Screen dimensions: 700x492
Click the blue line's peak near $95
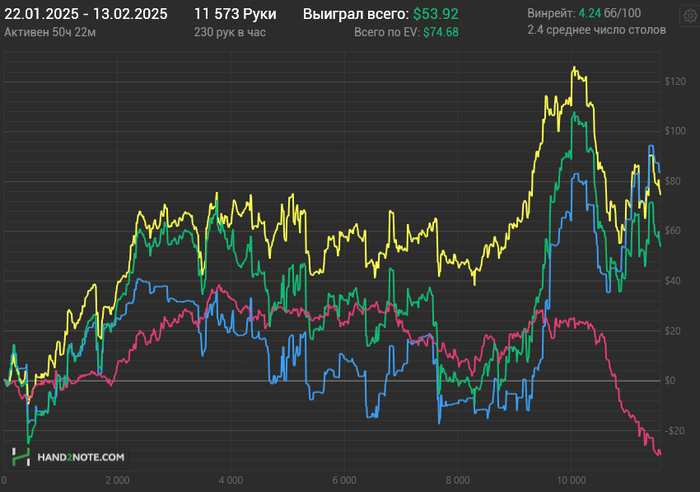pyautogui.click(x=651, y=146)
